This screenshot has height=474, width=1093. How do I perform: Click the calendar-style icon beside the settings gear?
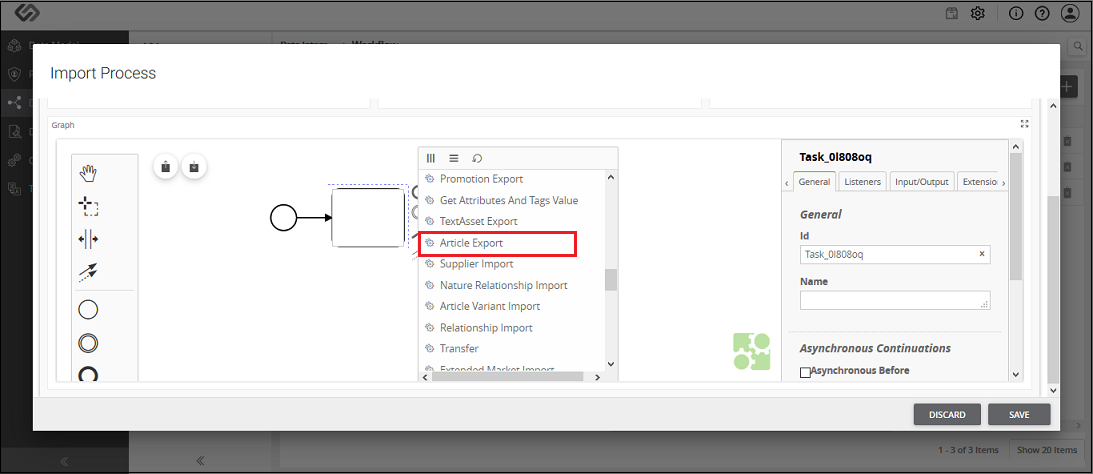951,13
